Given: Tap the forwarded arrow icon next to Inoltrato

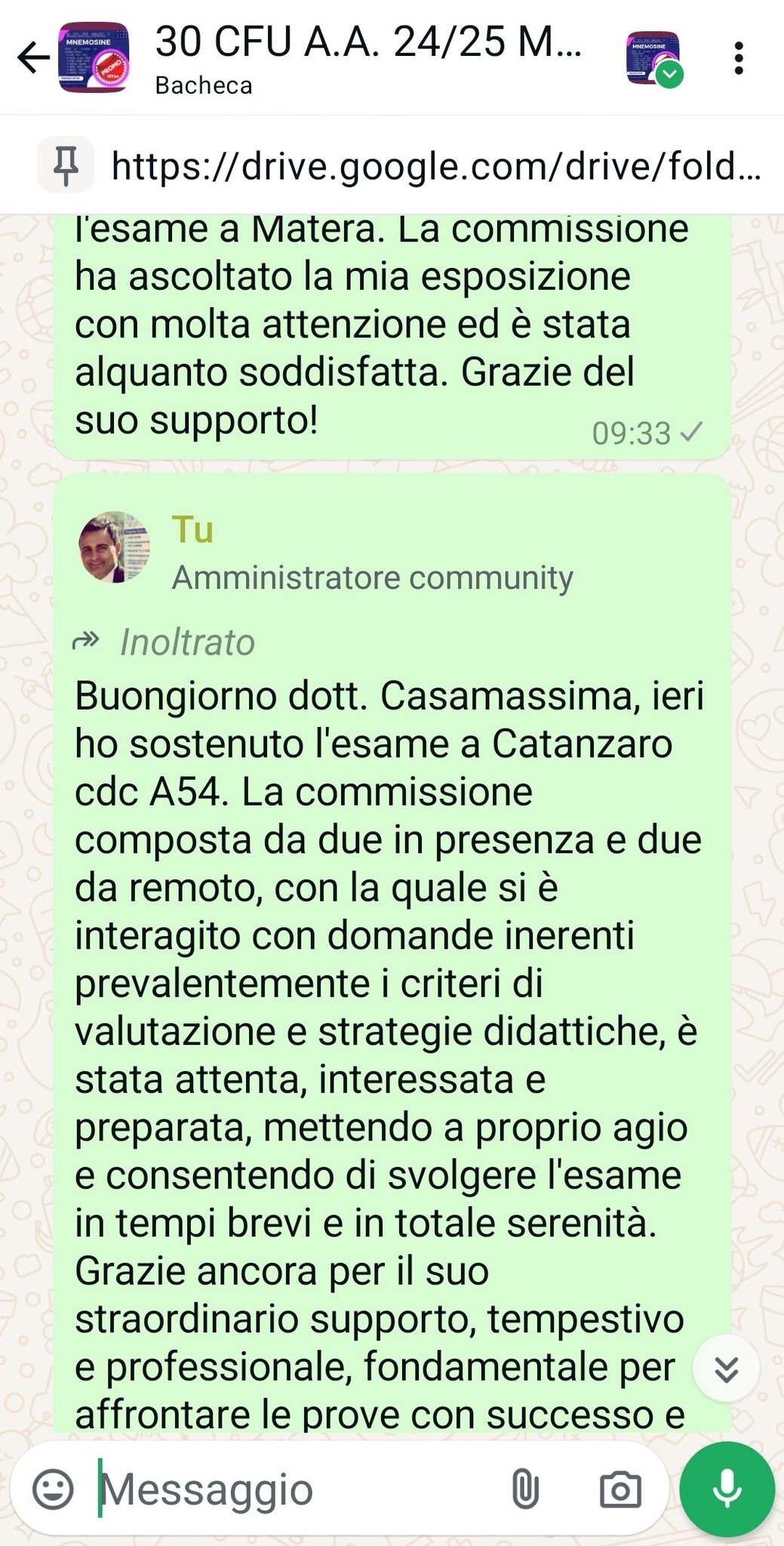Looking at the screenshot, I should click(x=85, y=642).
